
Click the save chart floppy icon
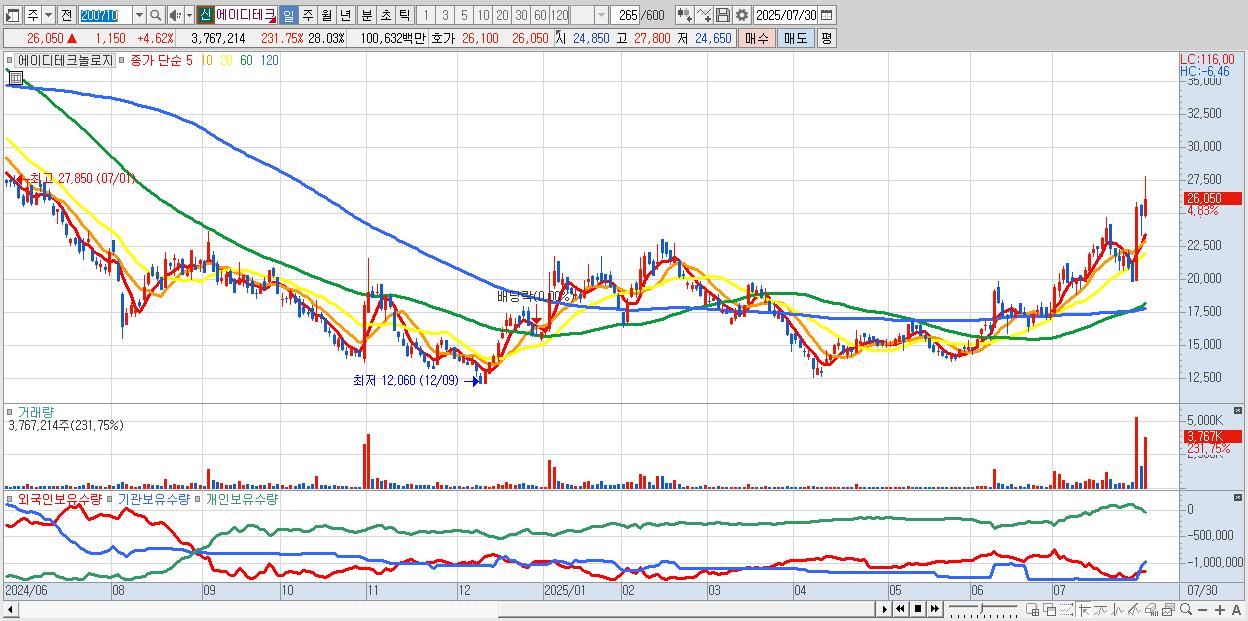point(723,15)
